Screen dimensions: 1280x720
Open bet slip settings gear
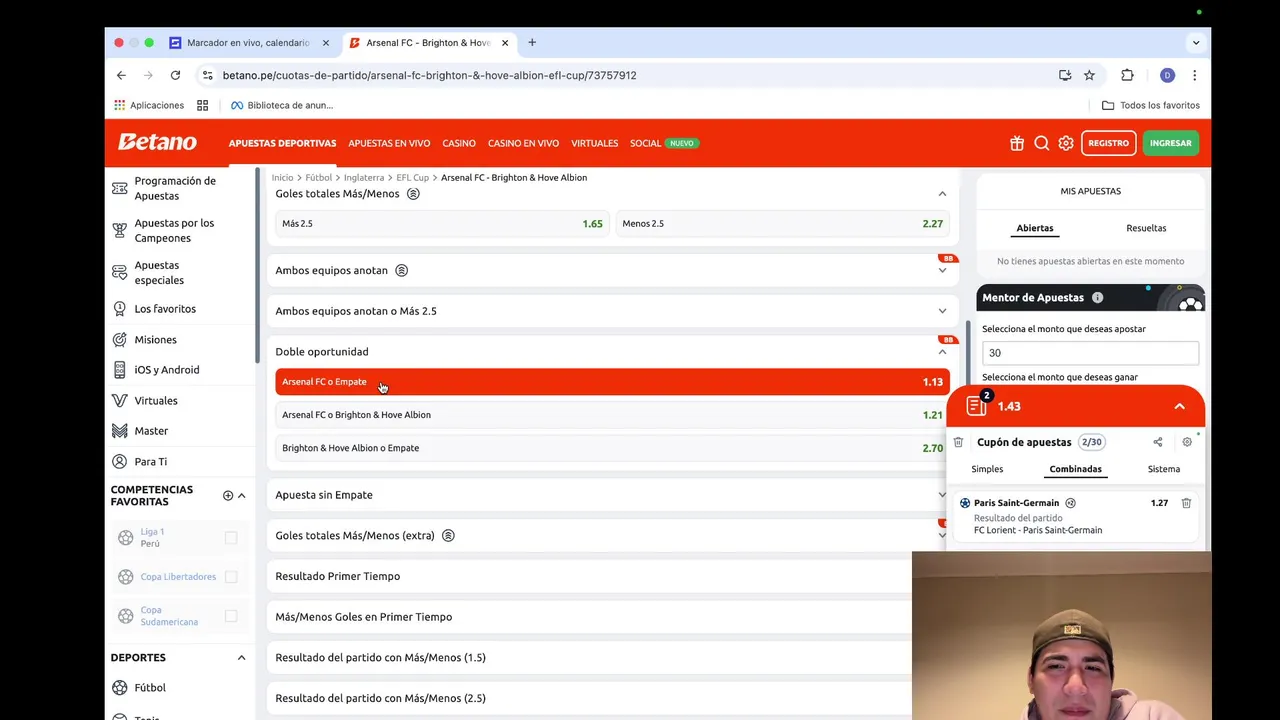point(1187,442)
